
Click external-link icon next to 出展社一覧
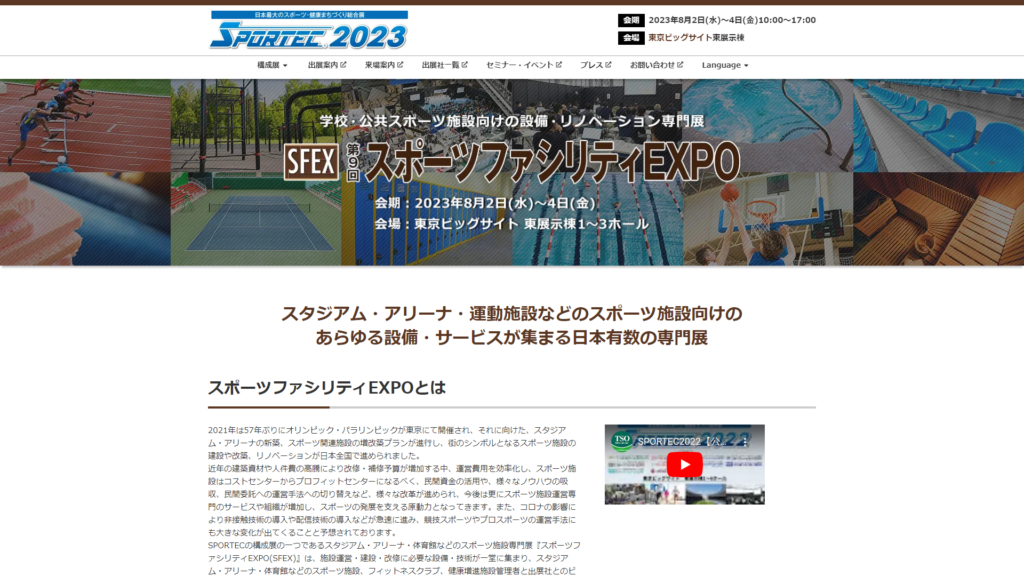pyautogui.click(x=464, y=65)
